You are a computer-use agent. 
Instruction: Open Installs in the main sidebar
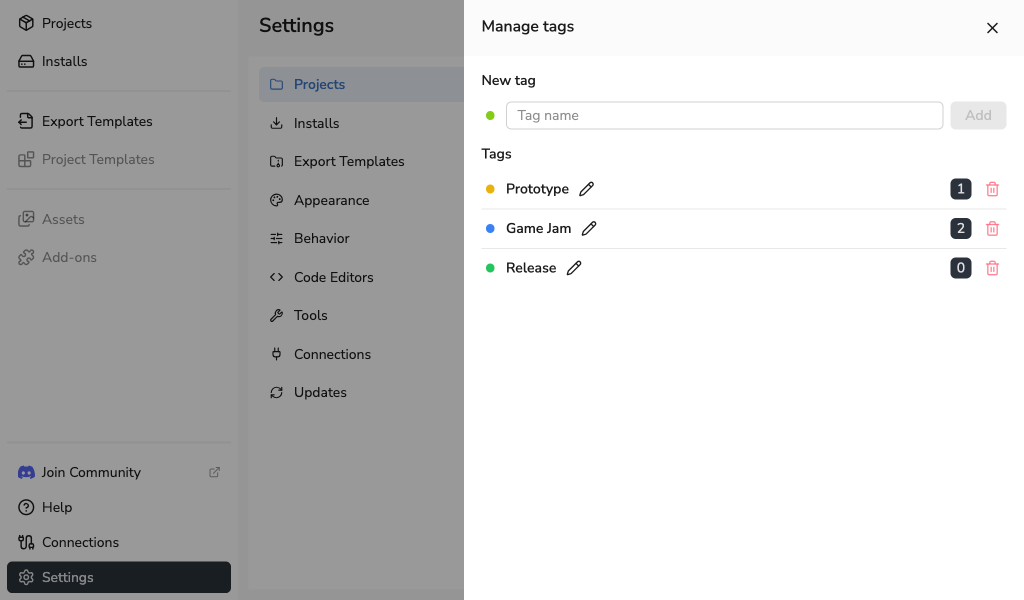point(119,61)
